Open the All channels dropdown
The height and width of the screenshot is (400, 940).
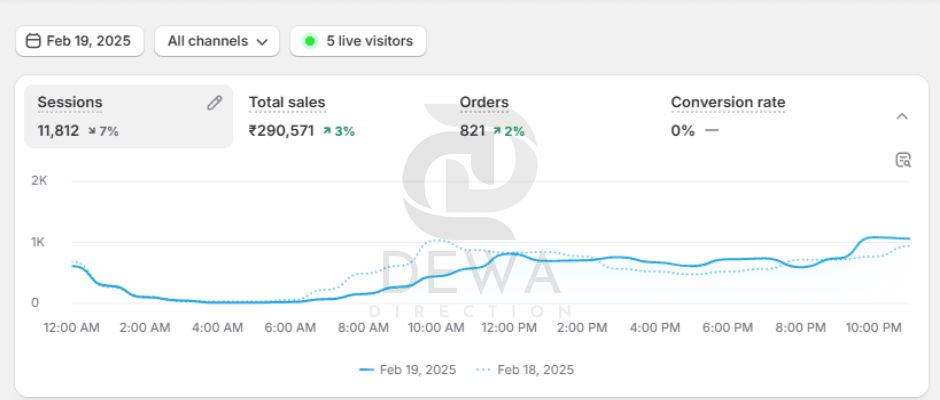(x=217, y=41)
